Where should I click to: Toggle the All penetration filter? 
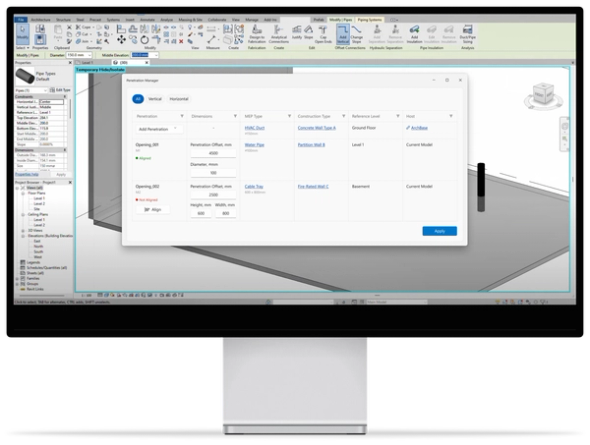click(x=138, y=99)
